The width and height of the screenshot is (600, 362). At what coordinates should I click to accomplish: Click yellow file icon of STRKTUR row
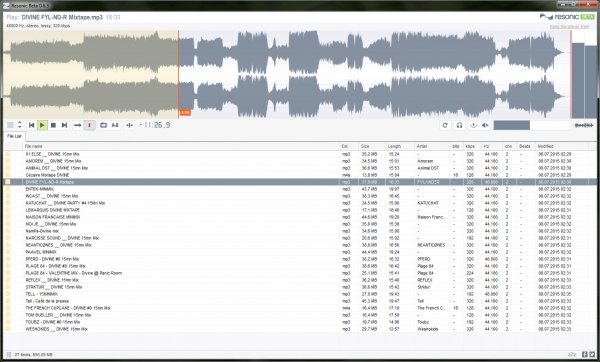pos(8,287)
